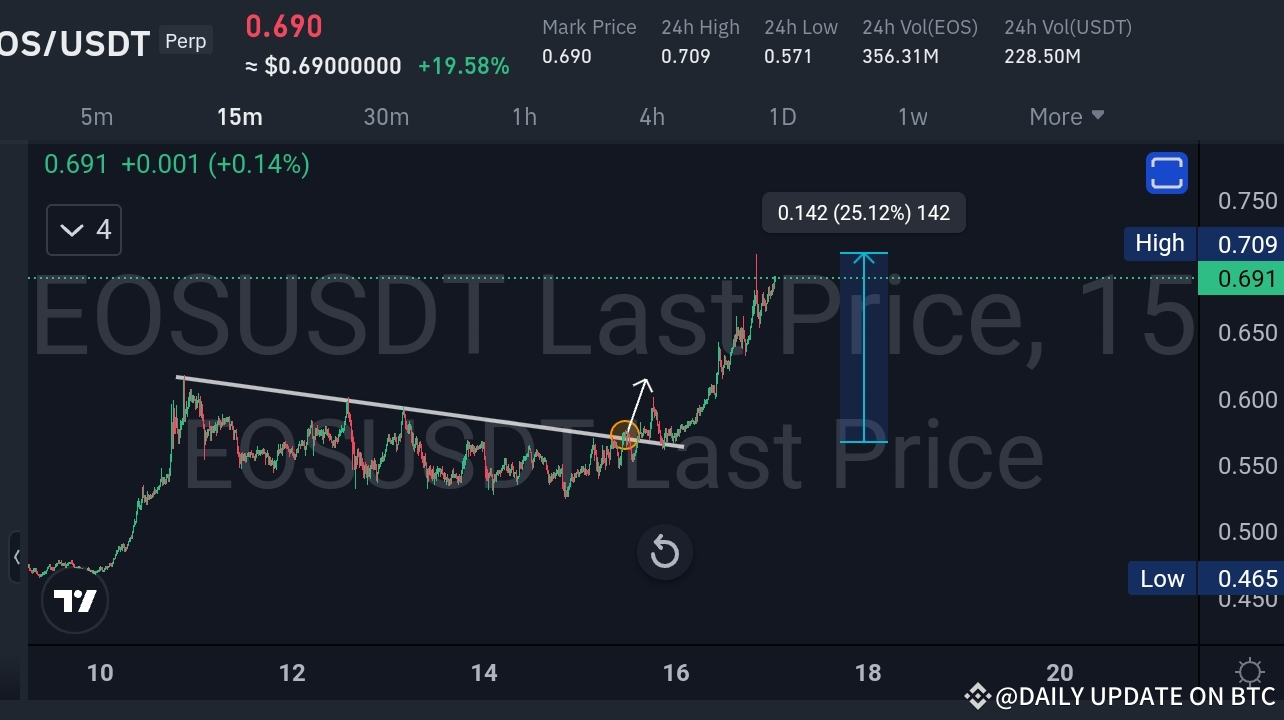The width and height of the screenshot is (1284, 720).
Task: Click the Perp label next to EOS/USDT
Action: [185, 41]
